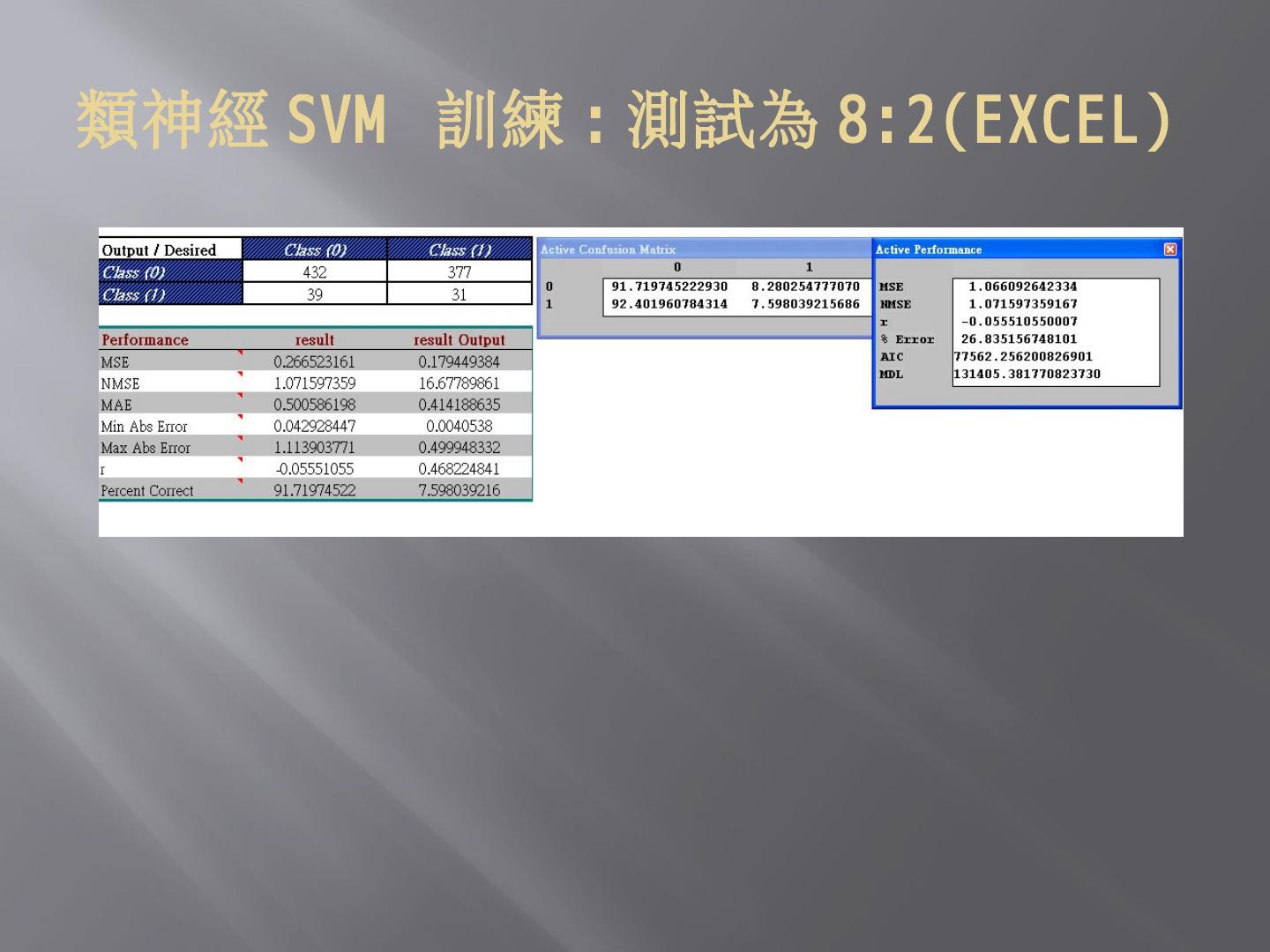Click the value 0.0040538
This screenshot has width=1270, height=952.
coord(459,426)
